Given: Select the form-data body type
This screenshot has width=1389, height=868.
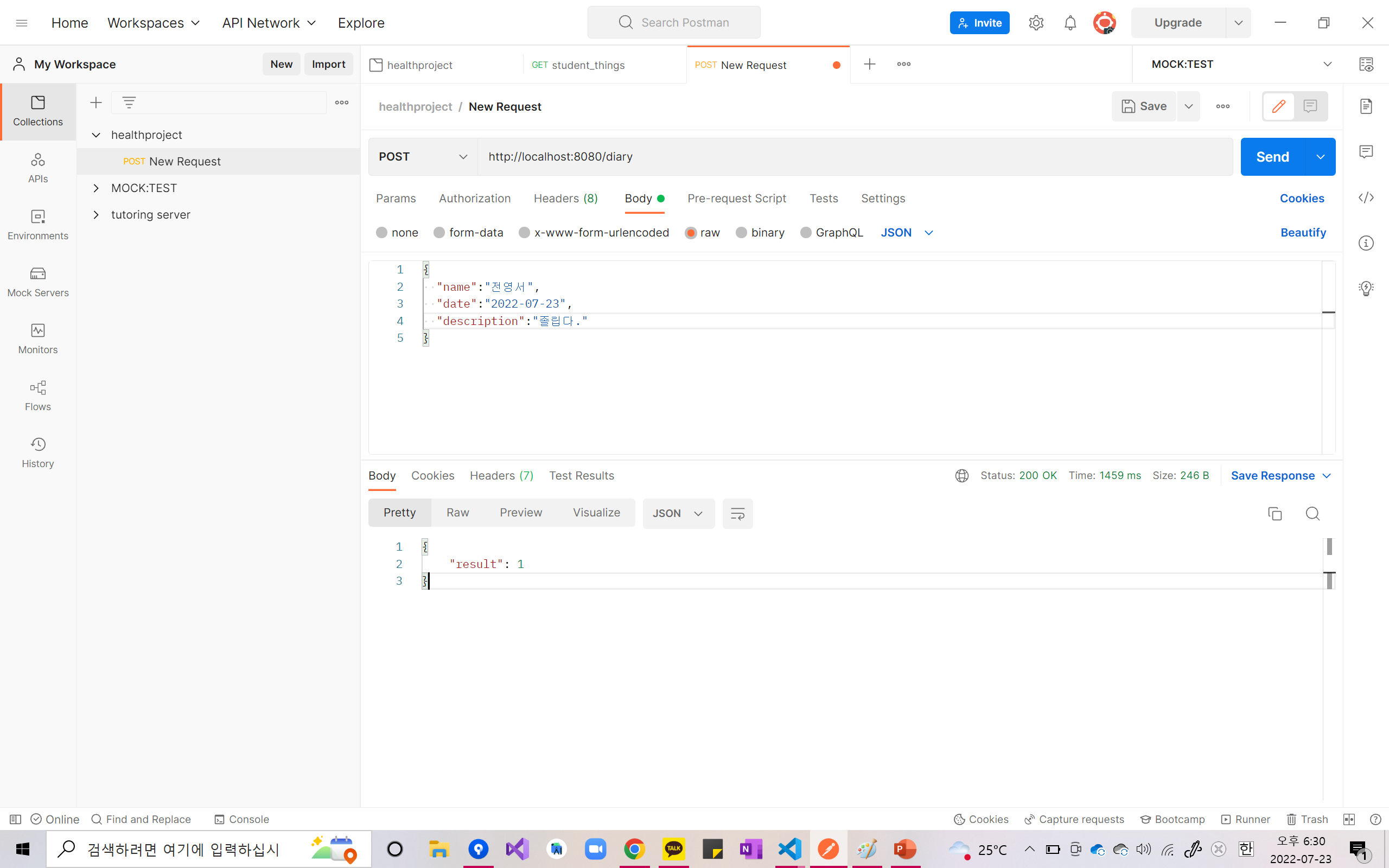Looking at the screenshot, I should click(x=439, y=233).
